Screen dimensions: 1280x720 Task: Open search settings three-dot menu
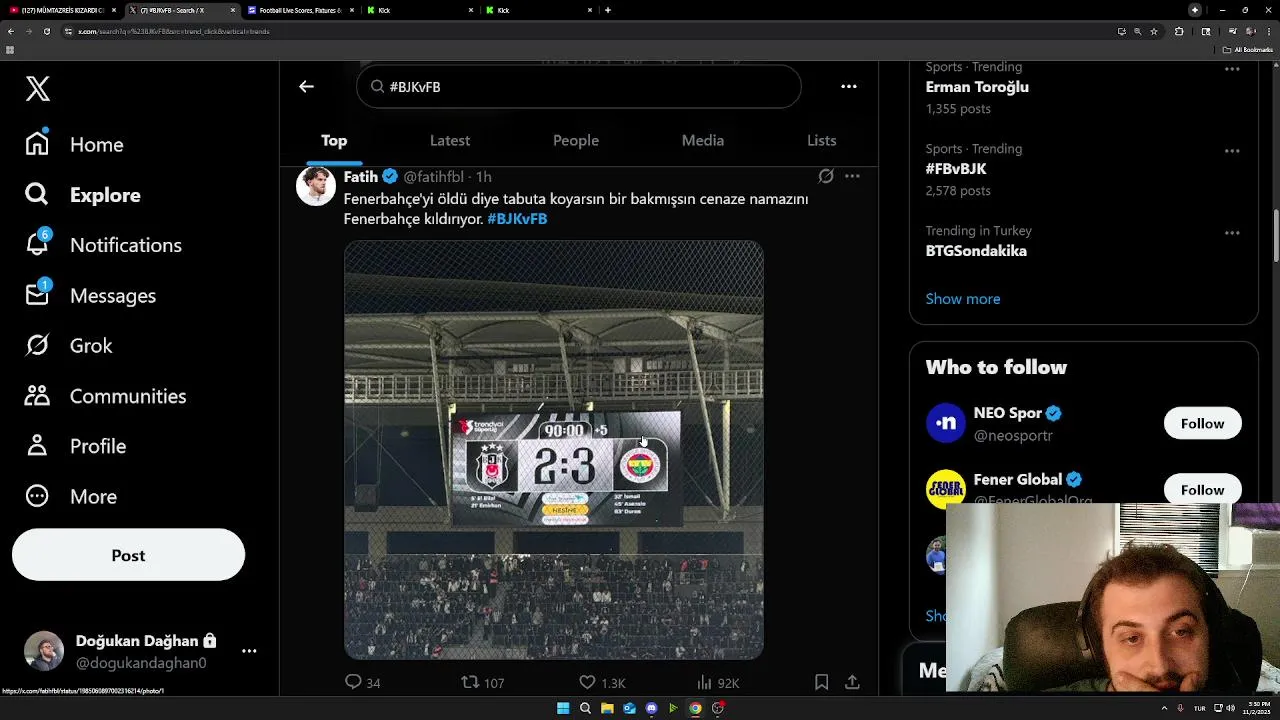849,87
